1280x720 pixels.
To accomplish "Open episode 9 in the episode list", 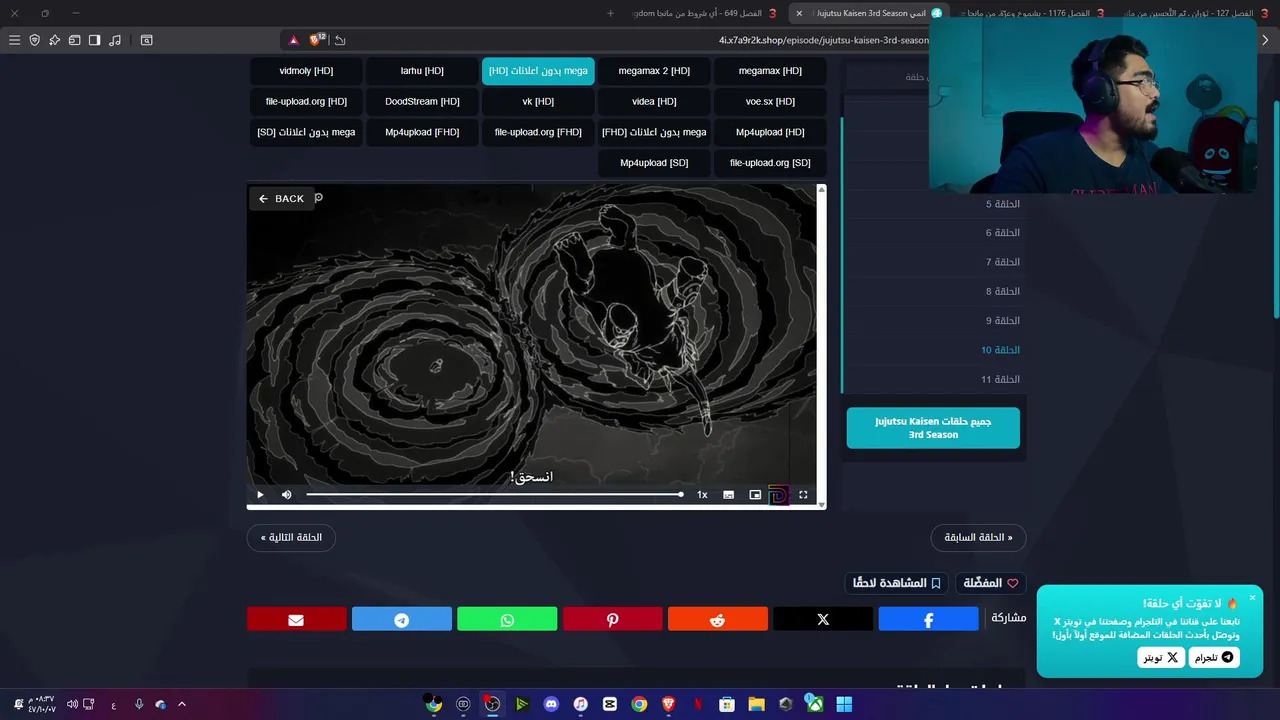I will [1002, 321].
